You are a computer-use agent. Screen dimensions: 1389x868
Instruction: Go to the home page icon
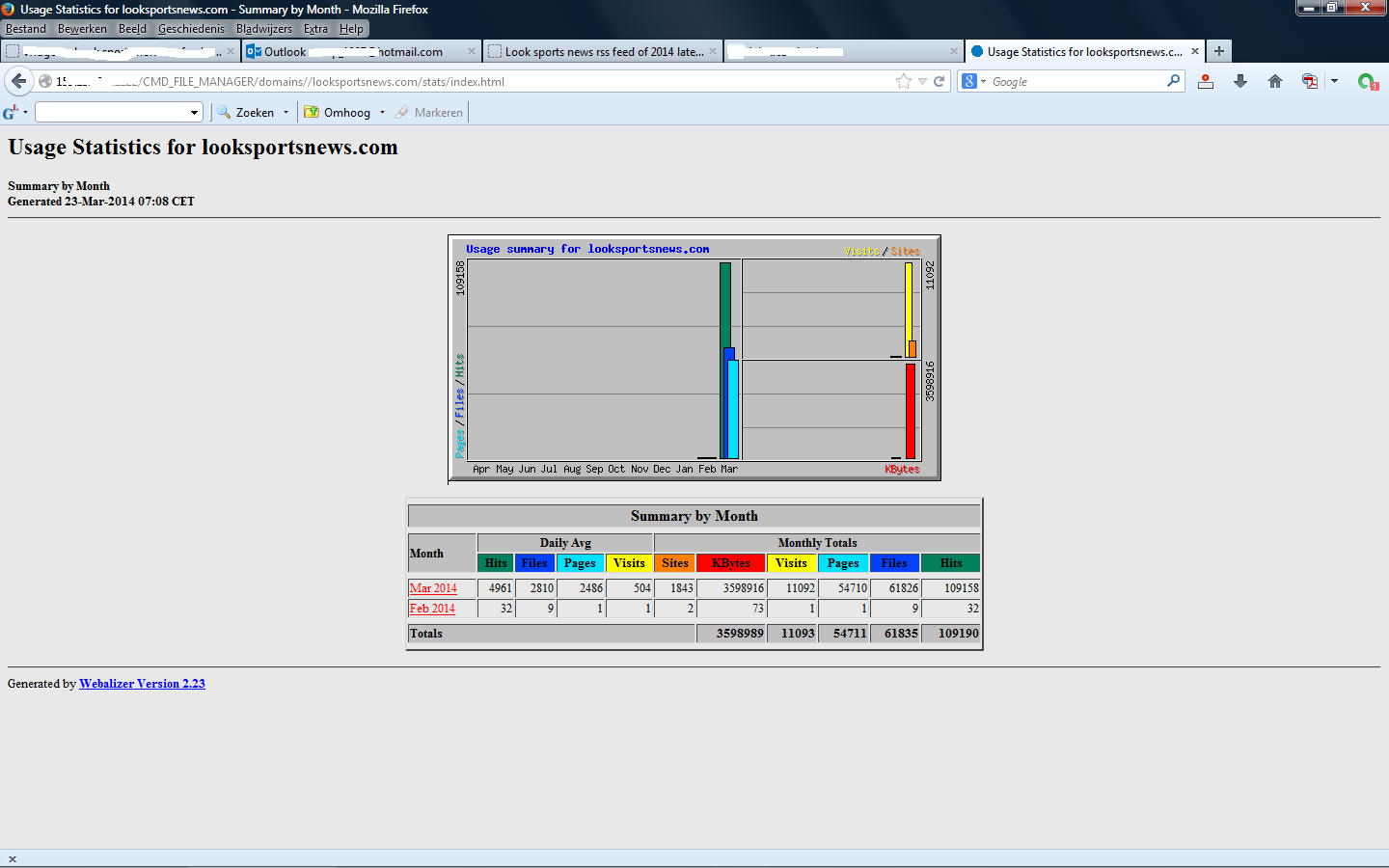(1275, 81)
